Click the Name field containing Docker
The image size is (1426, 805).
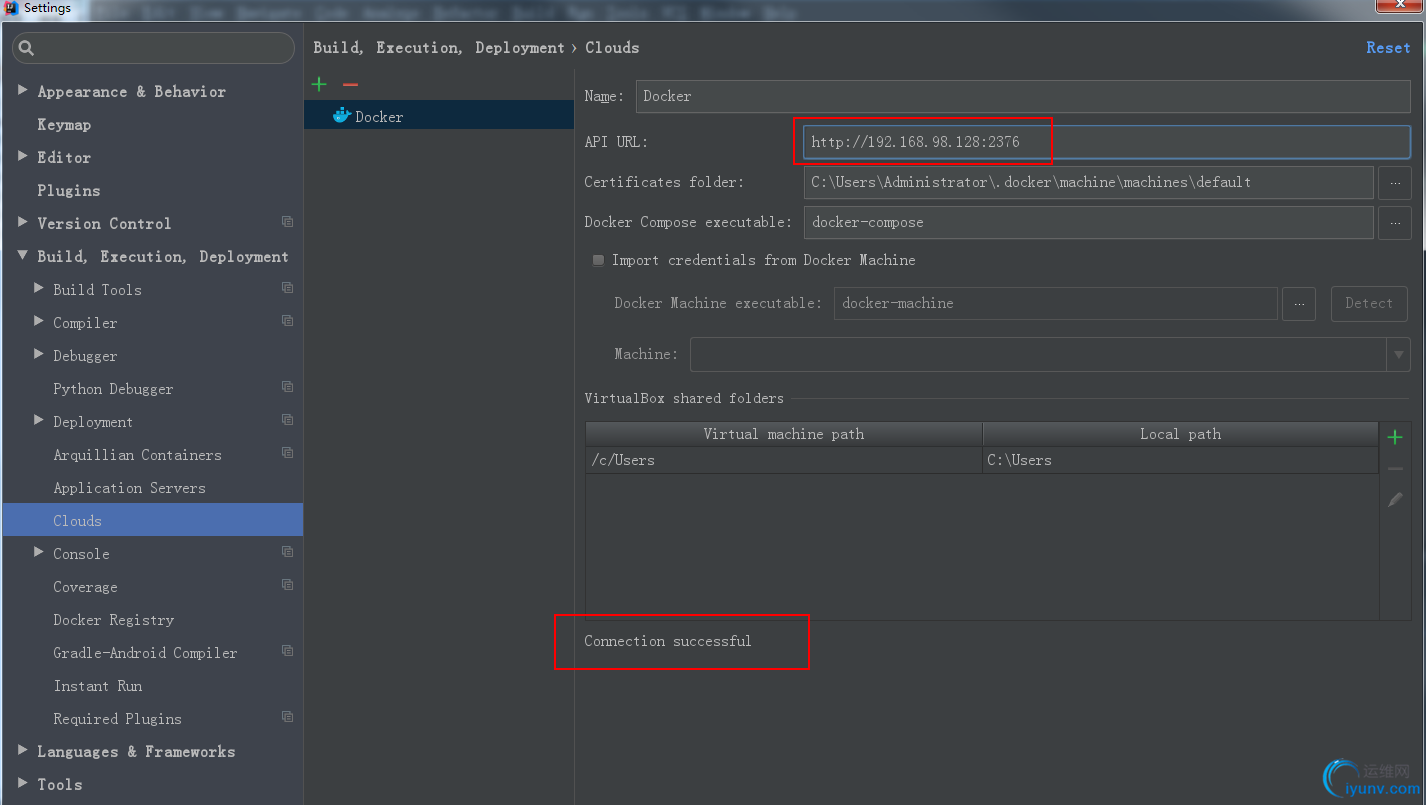tap(1023, 96)
